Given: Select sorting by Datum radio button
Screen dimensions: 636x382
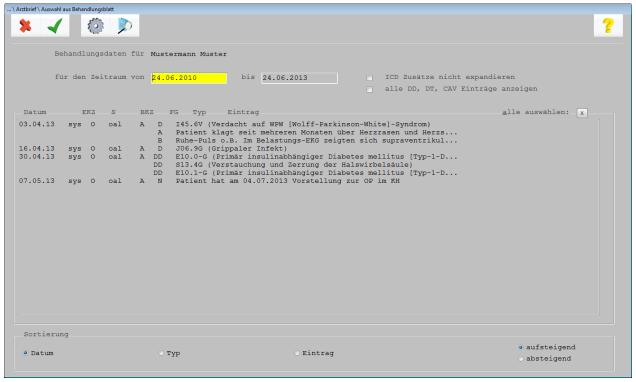Looking at the screenshot, I should pos(26,353).
